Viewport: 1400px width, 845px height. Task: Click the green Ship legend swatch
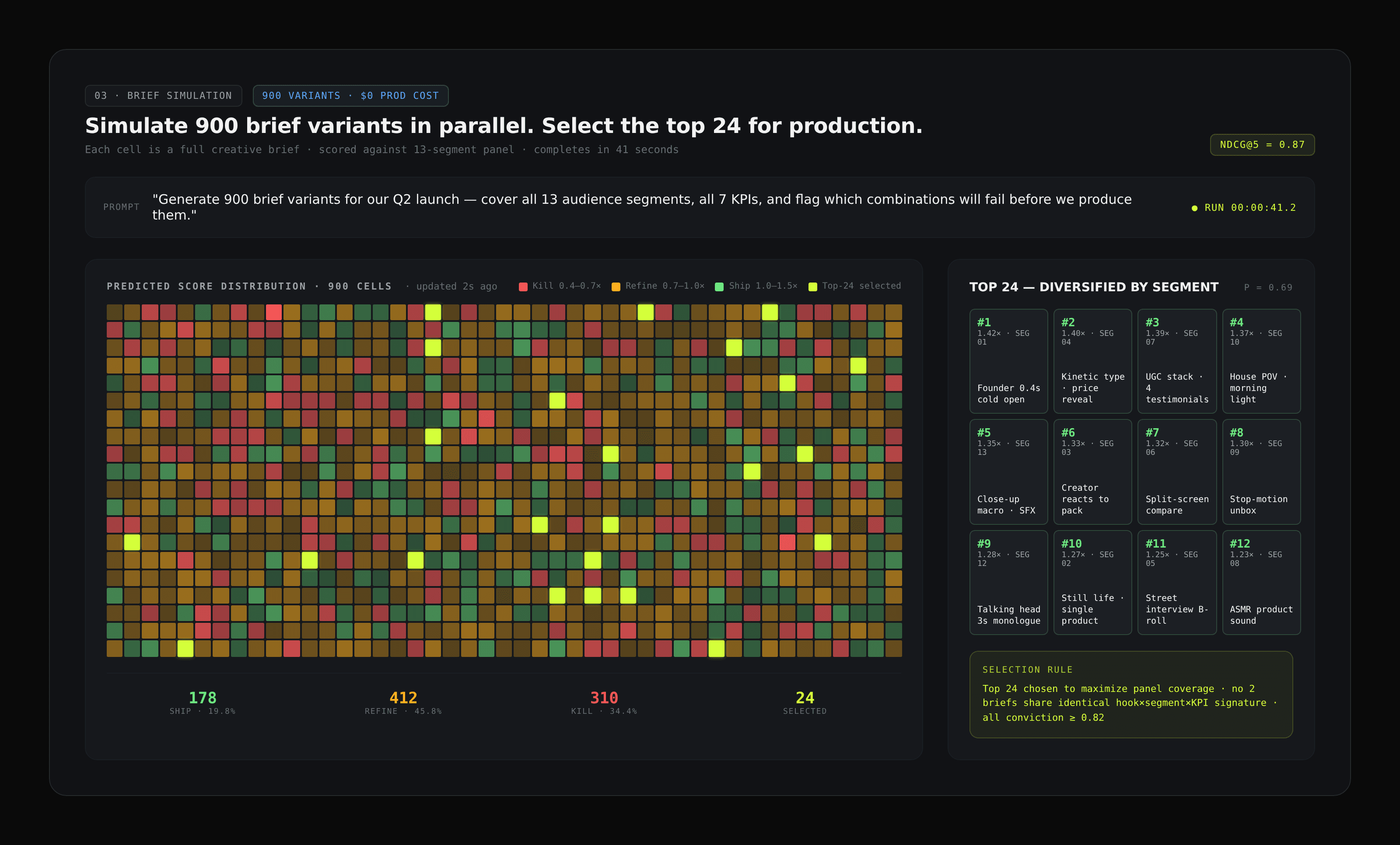pyautogui.click(x=719, y=287)
